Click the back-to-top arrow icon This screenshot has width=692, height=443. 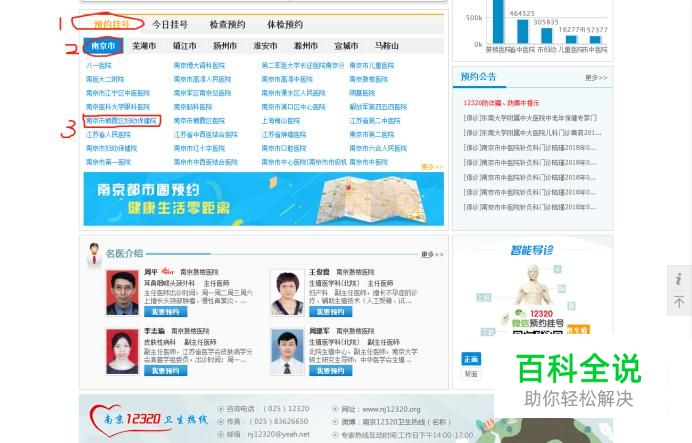(679, 302)
